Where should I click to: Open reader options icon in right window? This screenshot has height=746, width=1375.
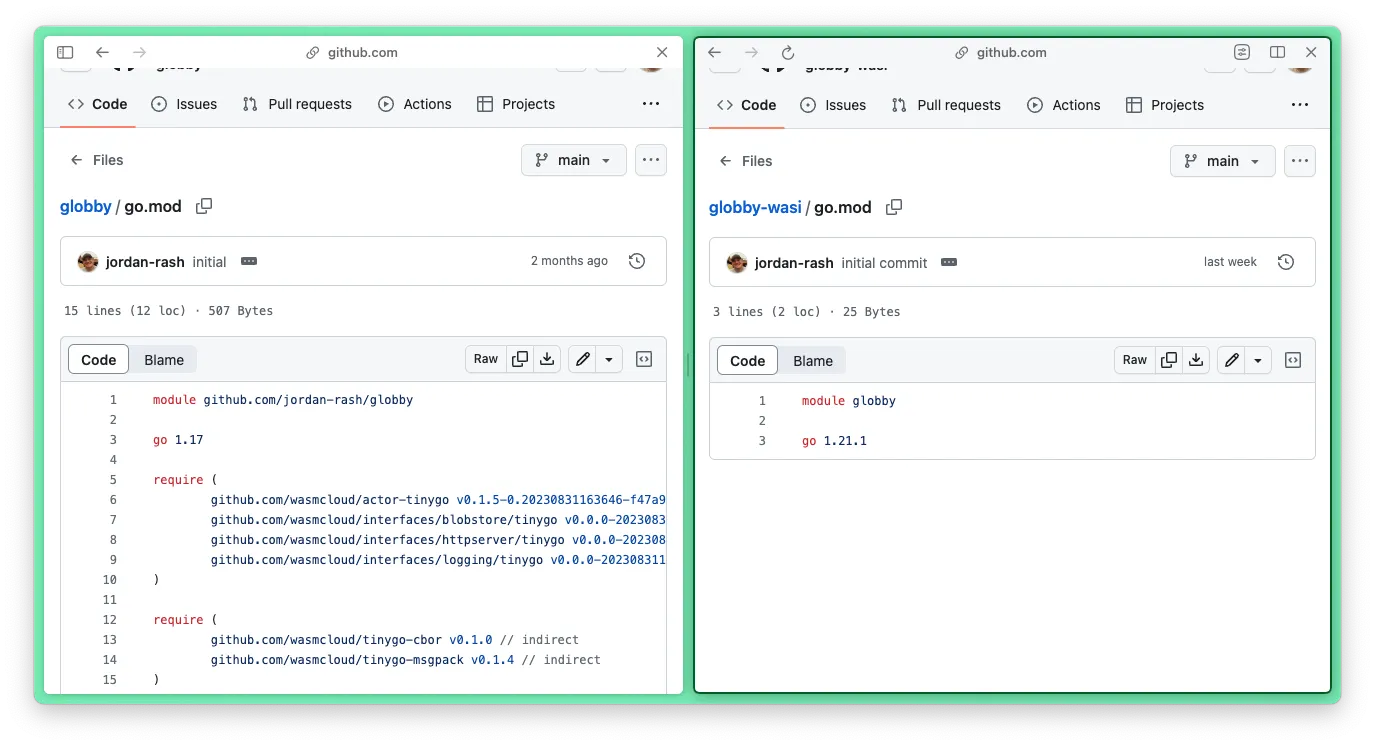pos(1242,52)
